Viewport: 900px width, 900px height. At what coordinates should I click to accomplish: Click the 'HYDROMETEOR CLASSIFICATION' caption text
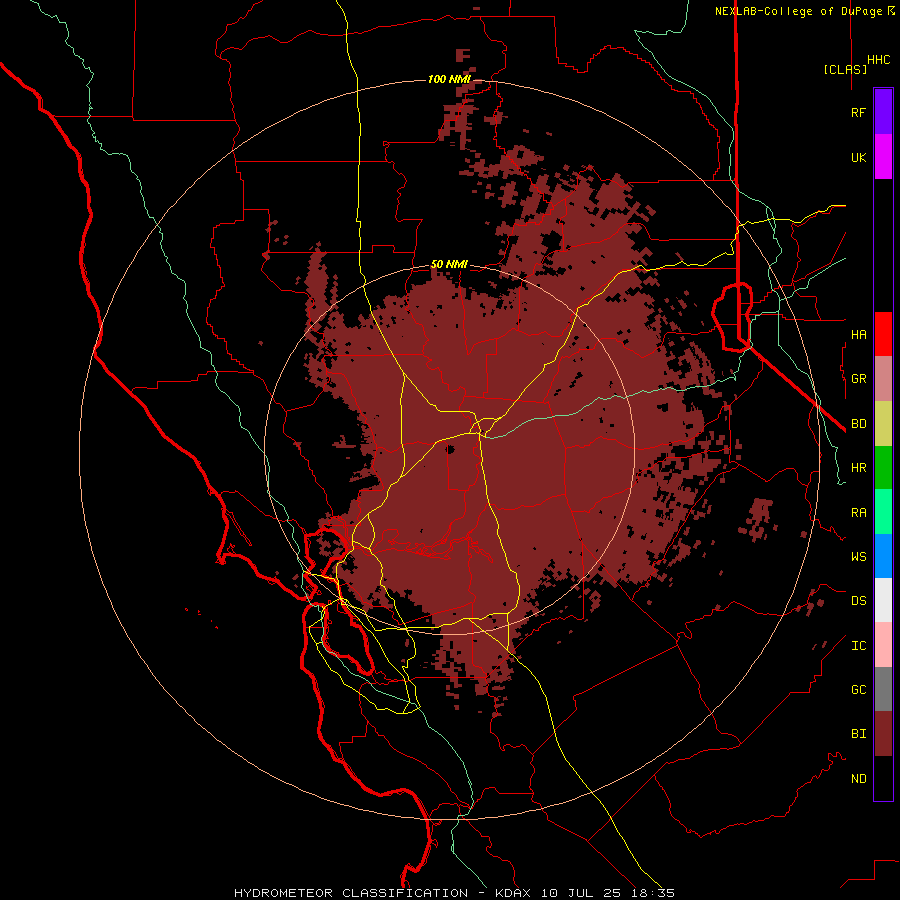[x=351, y=893]
